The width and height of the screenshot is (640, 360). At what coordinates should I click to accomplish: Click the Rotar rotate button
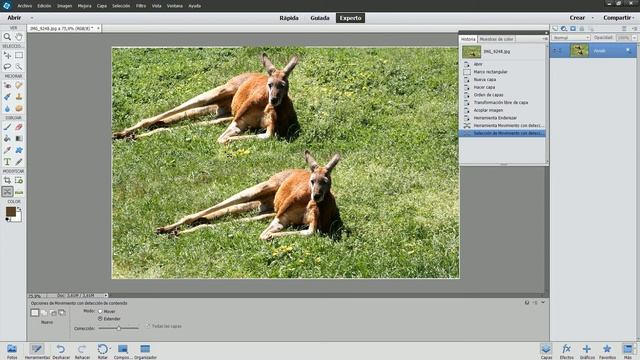102,351
